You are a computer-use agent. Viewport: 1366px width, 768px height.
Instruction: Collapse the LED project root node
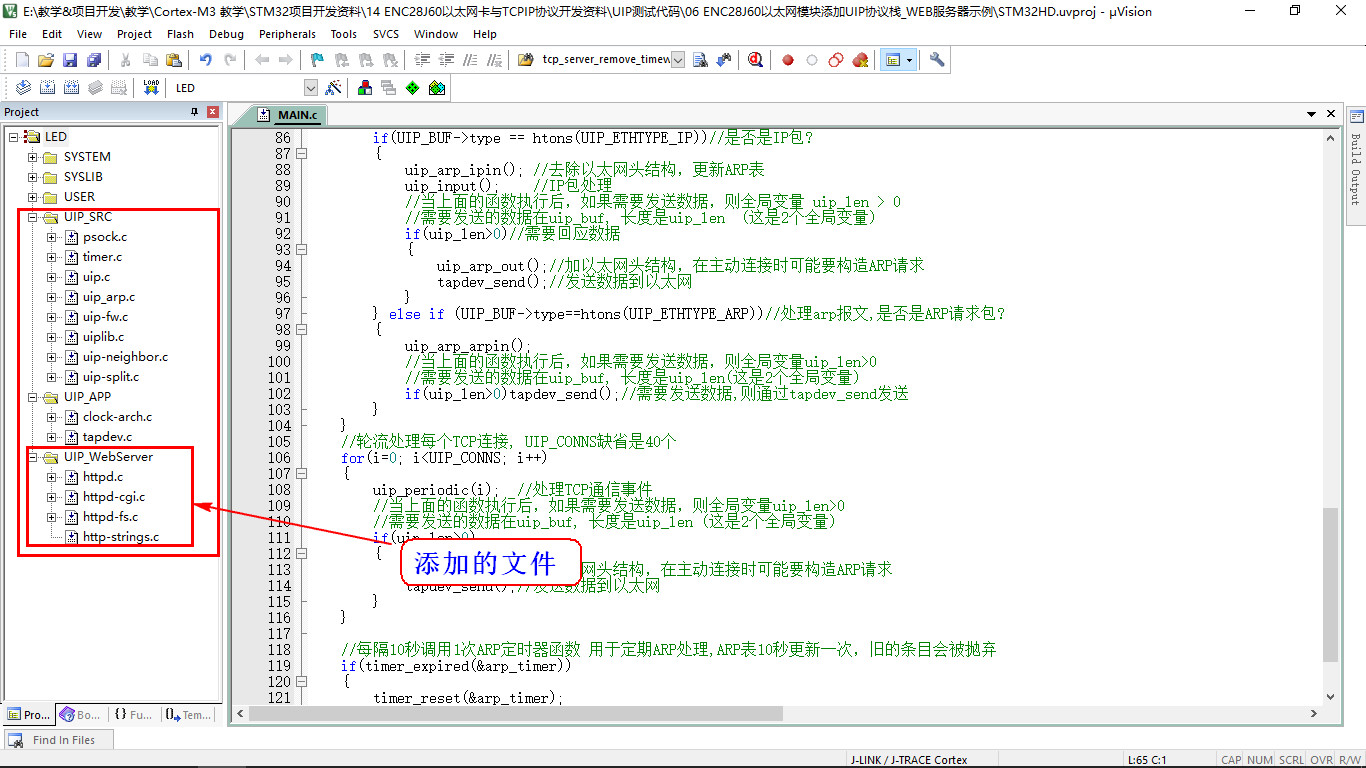pyautogui.click(x=13, y=137)
